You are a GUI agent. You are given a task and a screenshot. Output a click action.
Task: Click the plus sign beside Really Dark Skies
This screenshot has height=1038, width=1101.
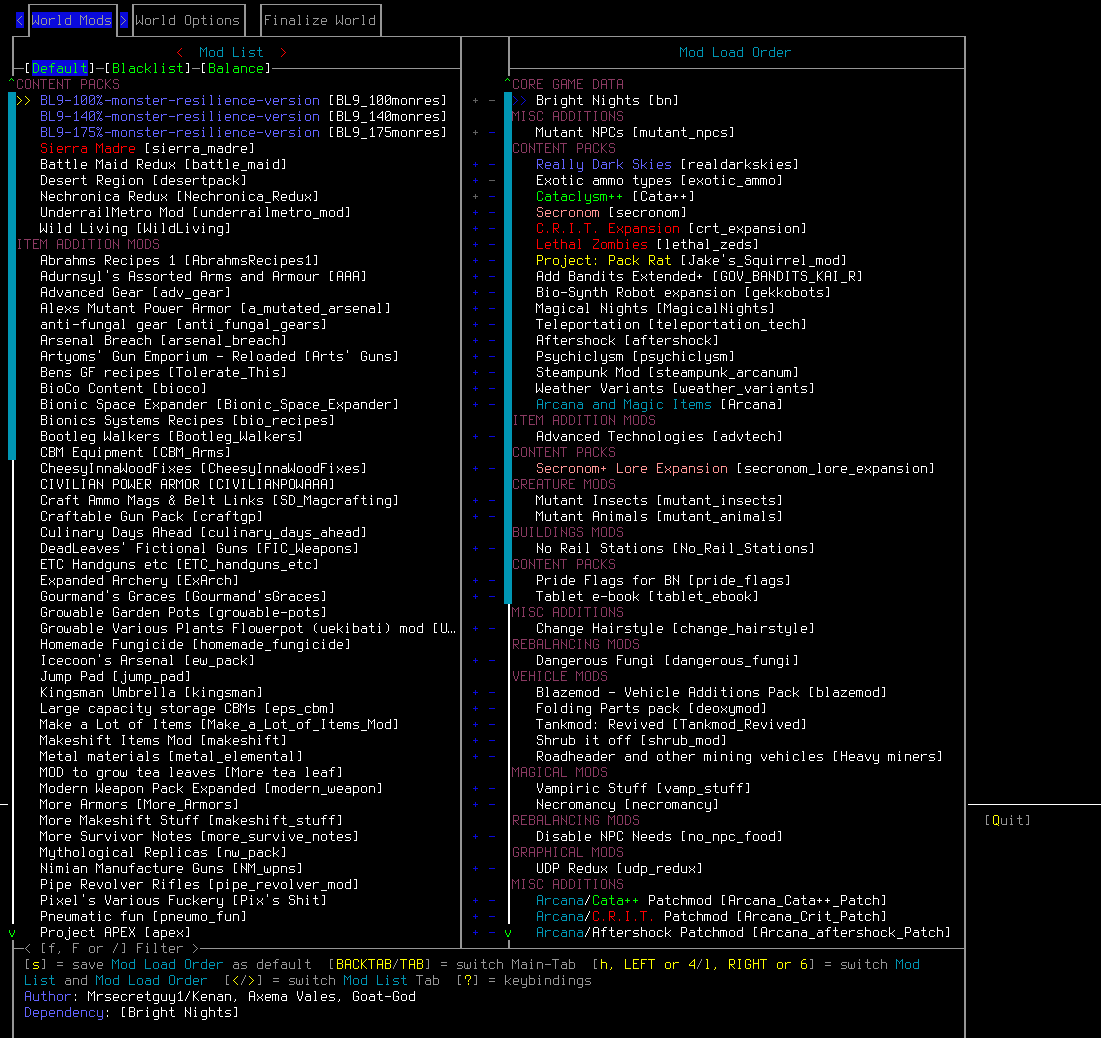click(475, 164)
